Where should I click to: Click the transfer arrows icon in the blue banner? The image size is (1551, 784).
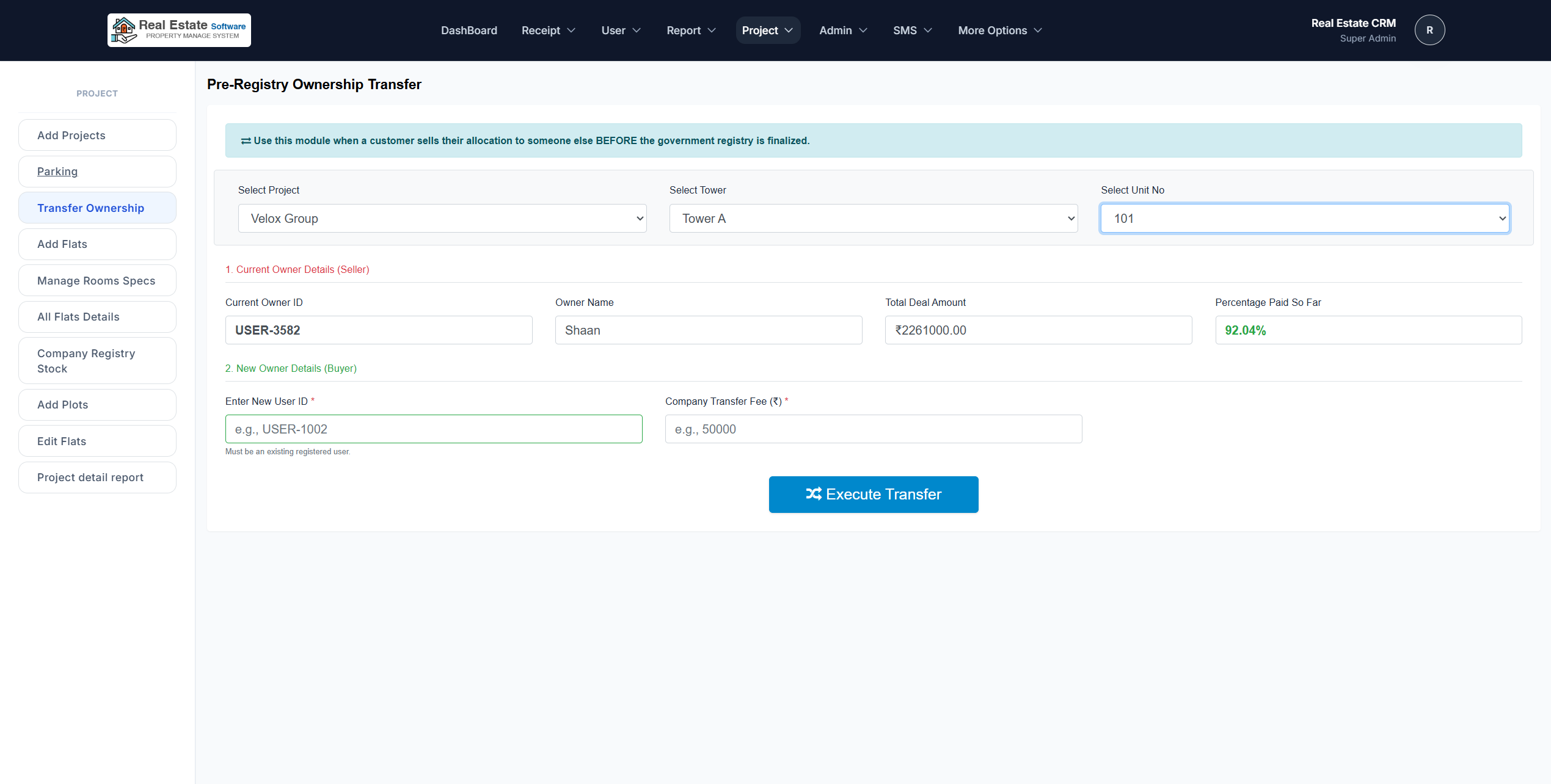pyautogui.click(x=245, y=140)
